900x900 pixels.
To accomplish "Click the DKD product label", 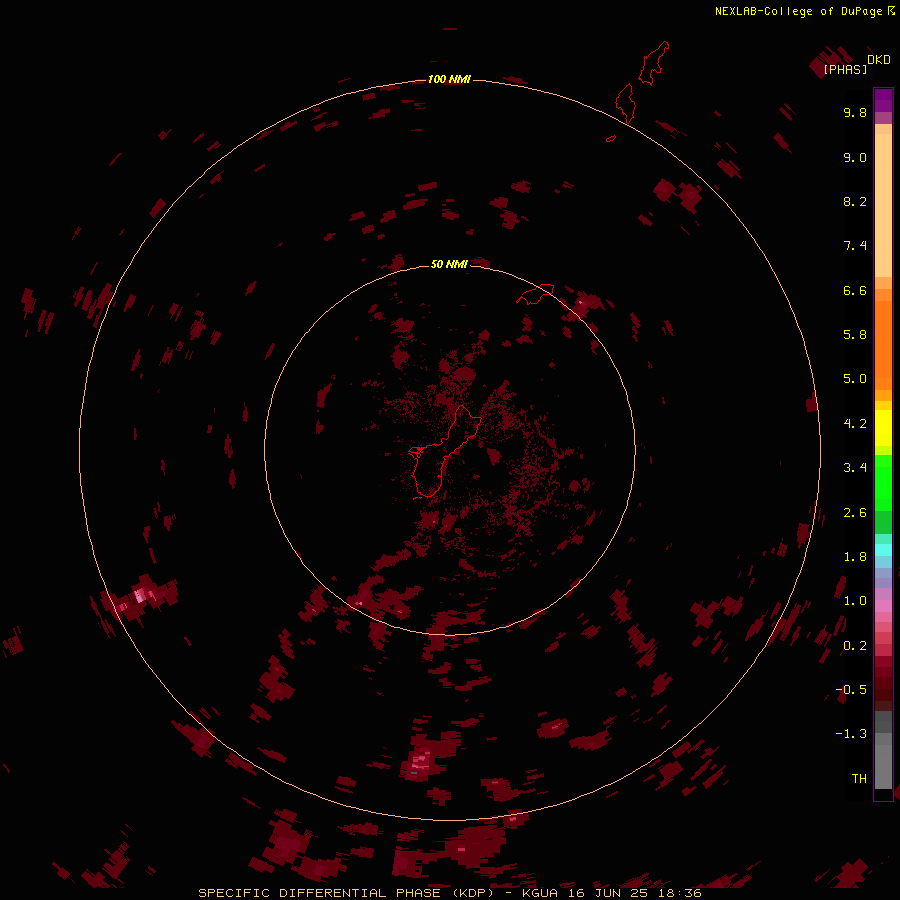I will (879, 60).
